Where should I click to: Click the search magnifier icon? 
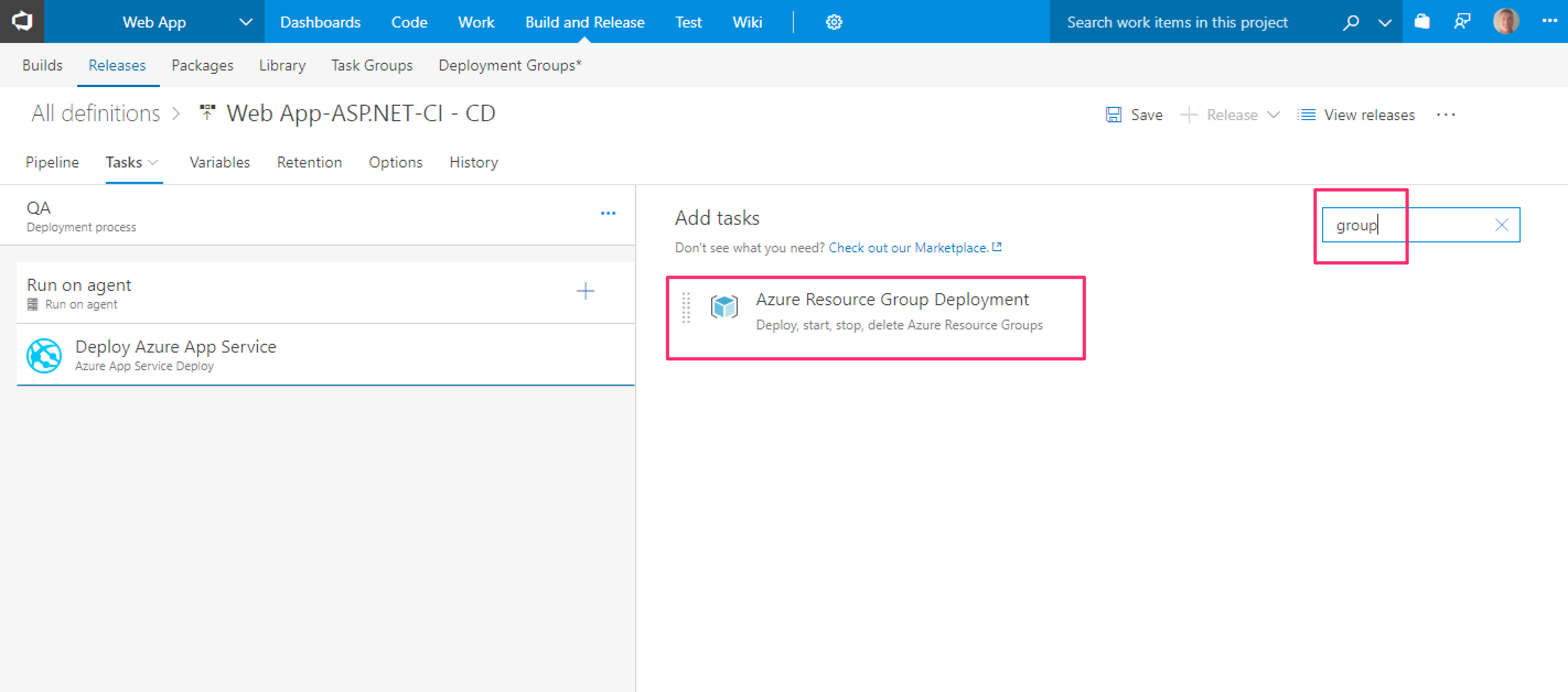point(1351,22)
